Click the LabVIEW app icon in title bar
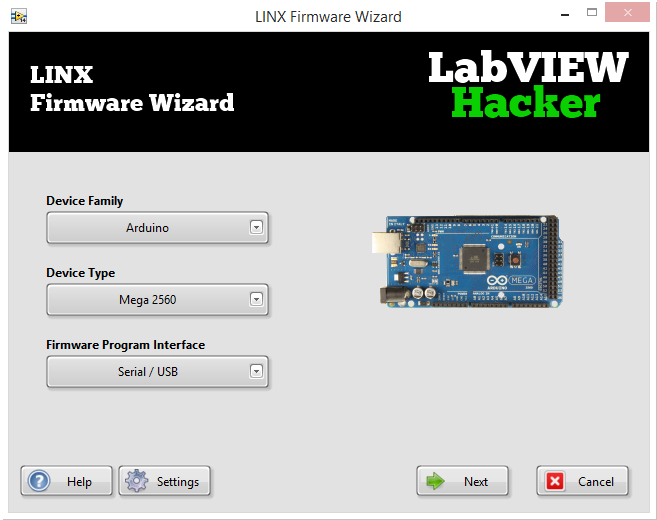This screenshot has width=657, height=520. 19,16
